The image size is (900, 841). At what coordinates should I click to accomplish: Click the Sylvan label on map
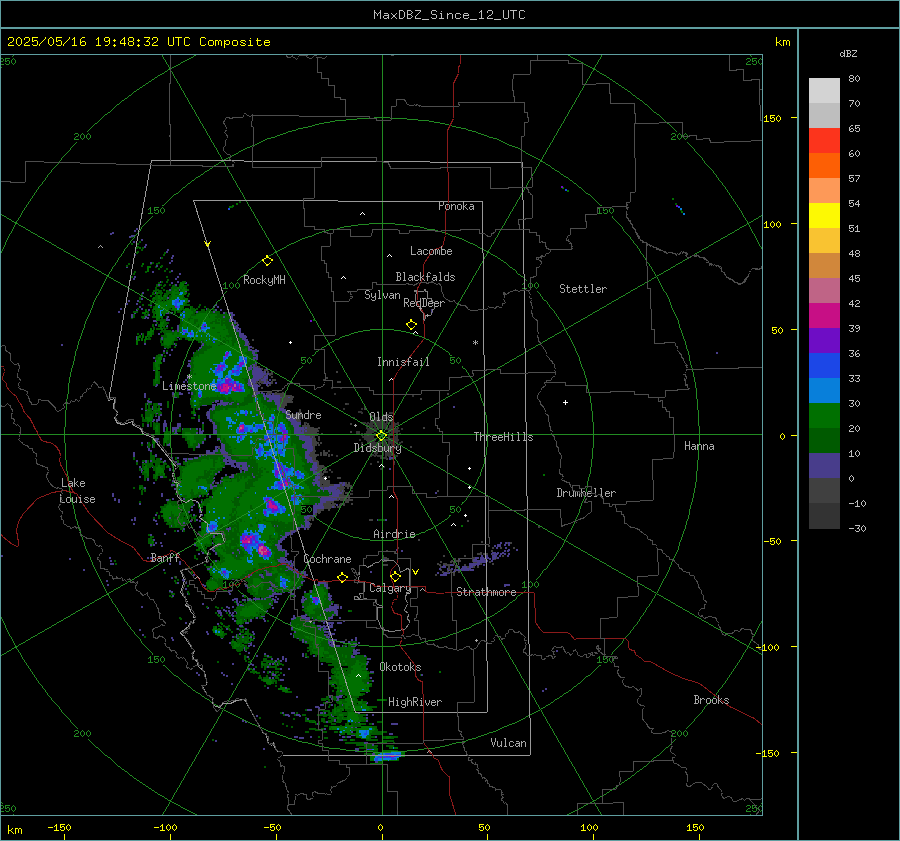pyautogui.click(x=382, y=295)
